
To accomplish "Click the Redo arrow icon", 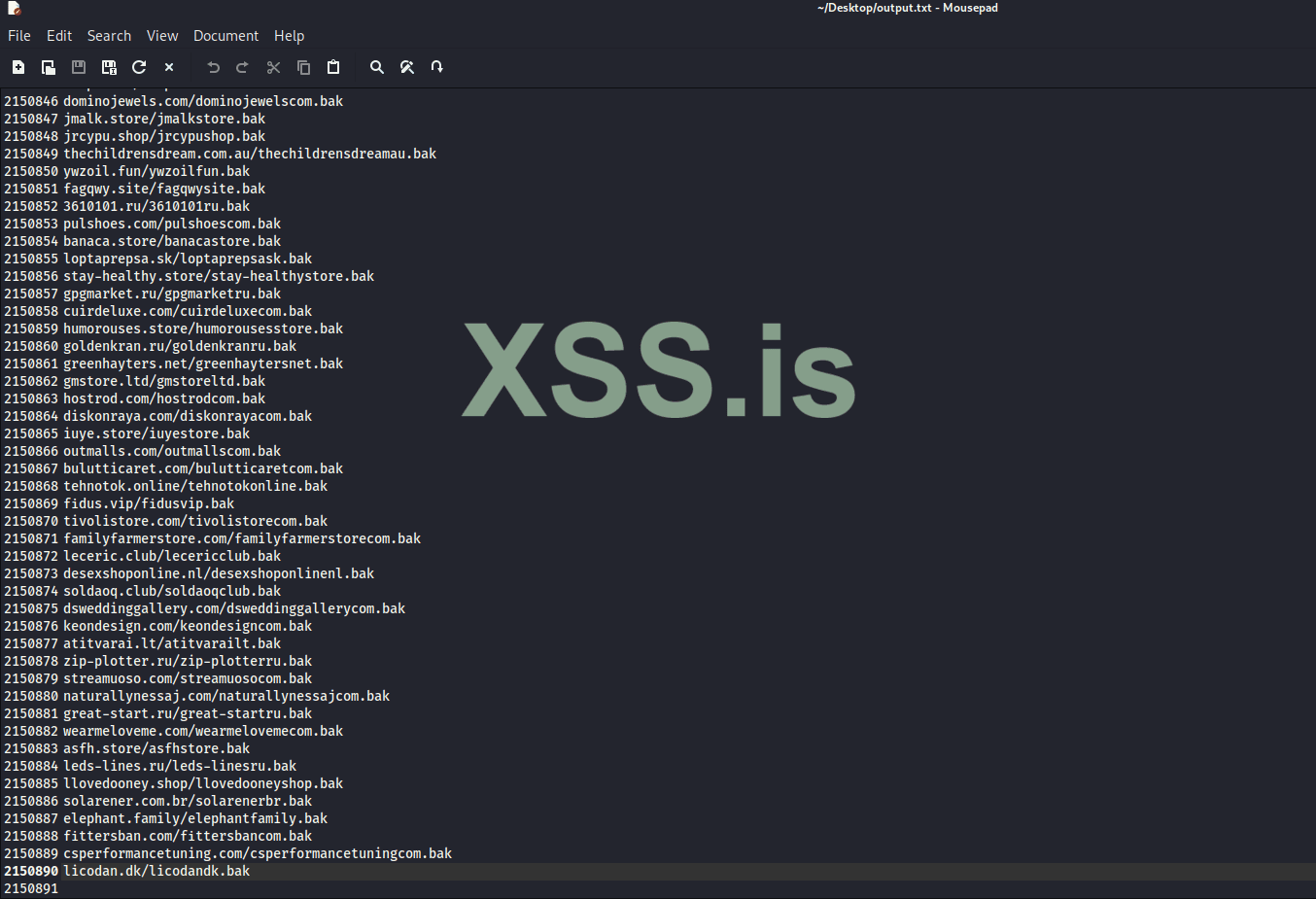I will pos(243,67).
